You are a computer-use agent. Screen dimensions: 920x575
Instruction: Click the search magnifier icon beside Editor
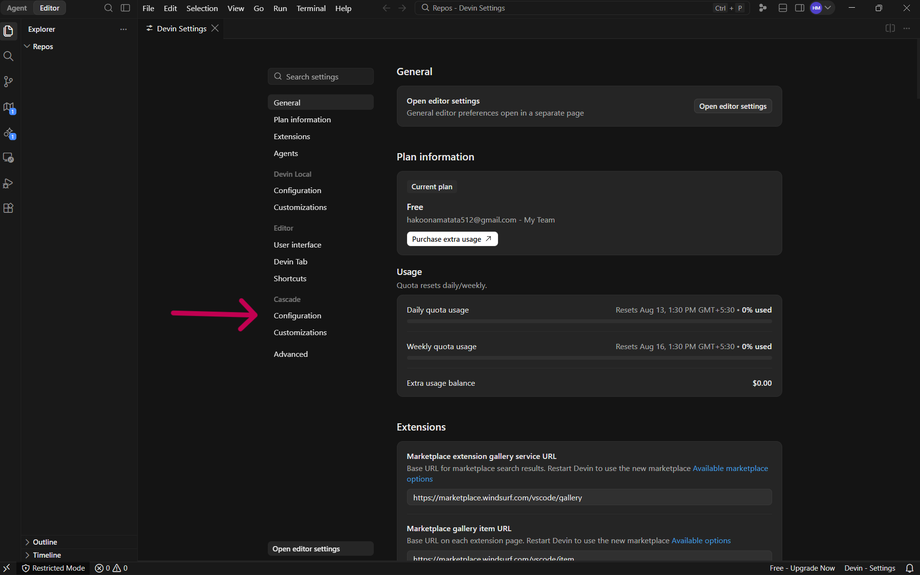pos(108,8)
